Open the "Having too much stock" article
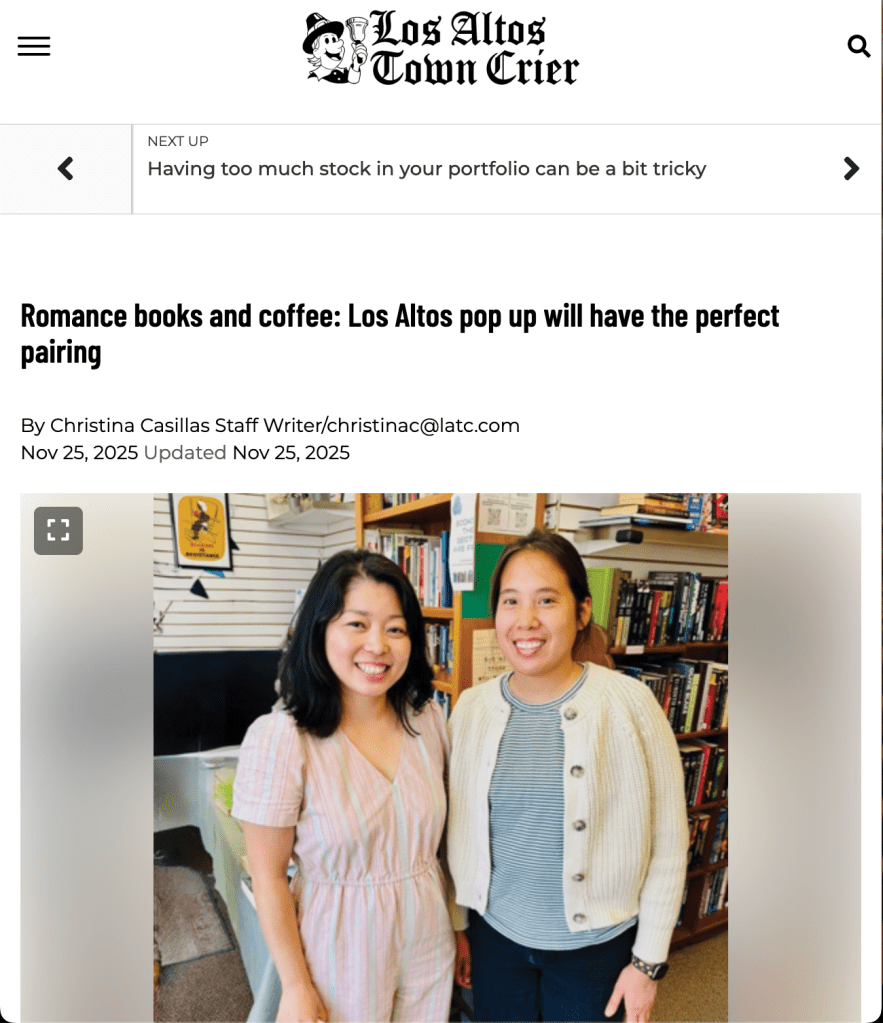Screen dimensions: 883x1023 click(x=427, y=169)
